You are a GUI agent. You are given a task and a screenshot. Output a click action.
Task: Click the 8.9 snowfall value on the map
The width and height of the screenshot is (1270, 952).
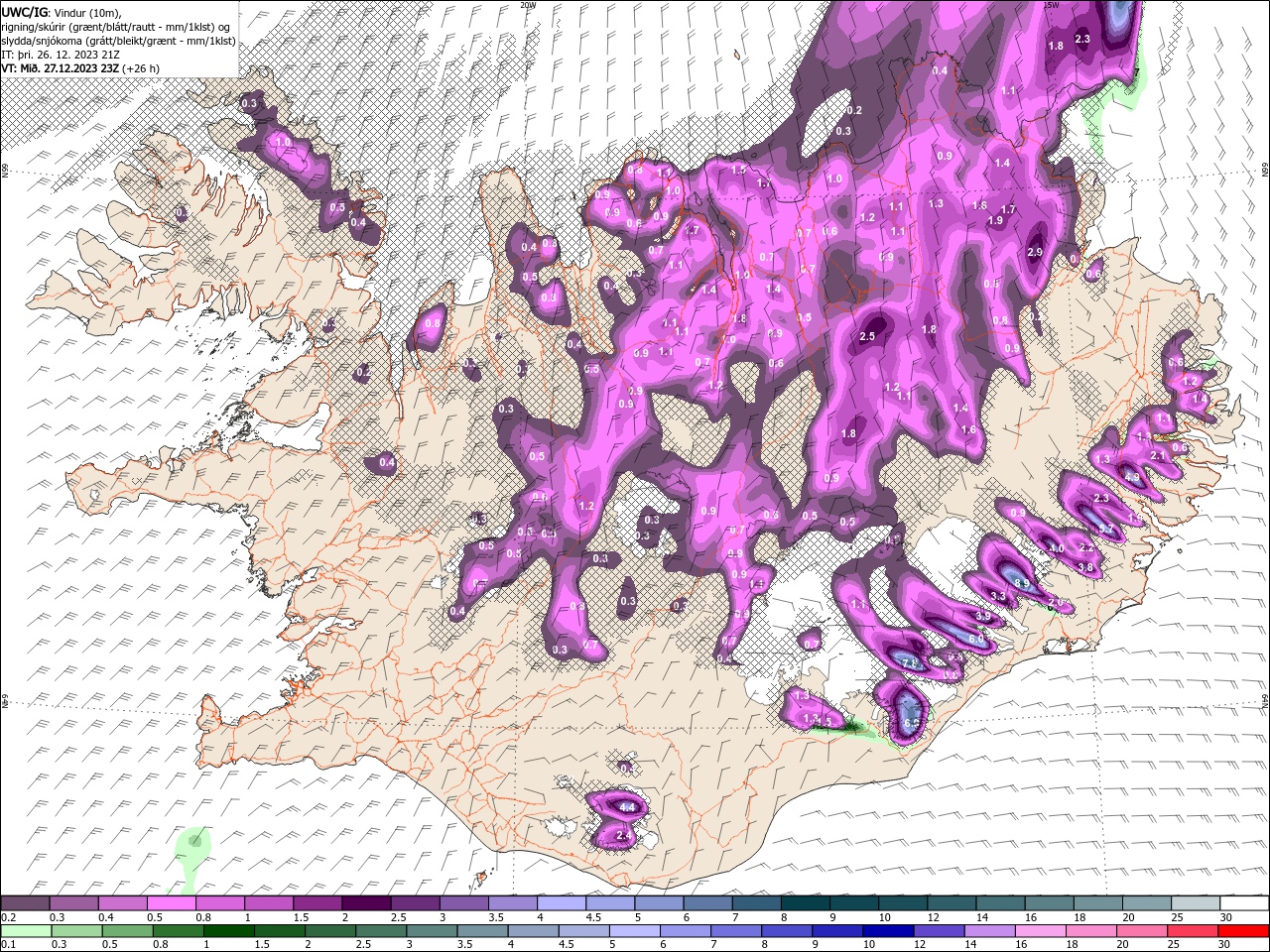[x=1021, y=584]
